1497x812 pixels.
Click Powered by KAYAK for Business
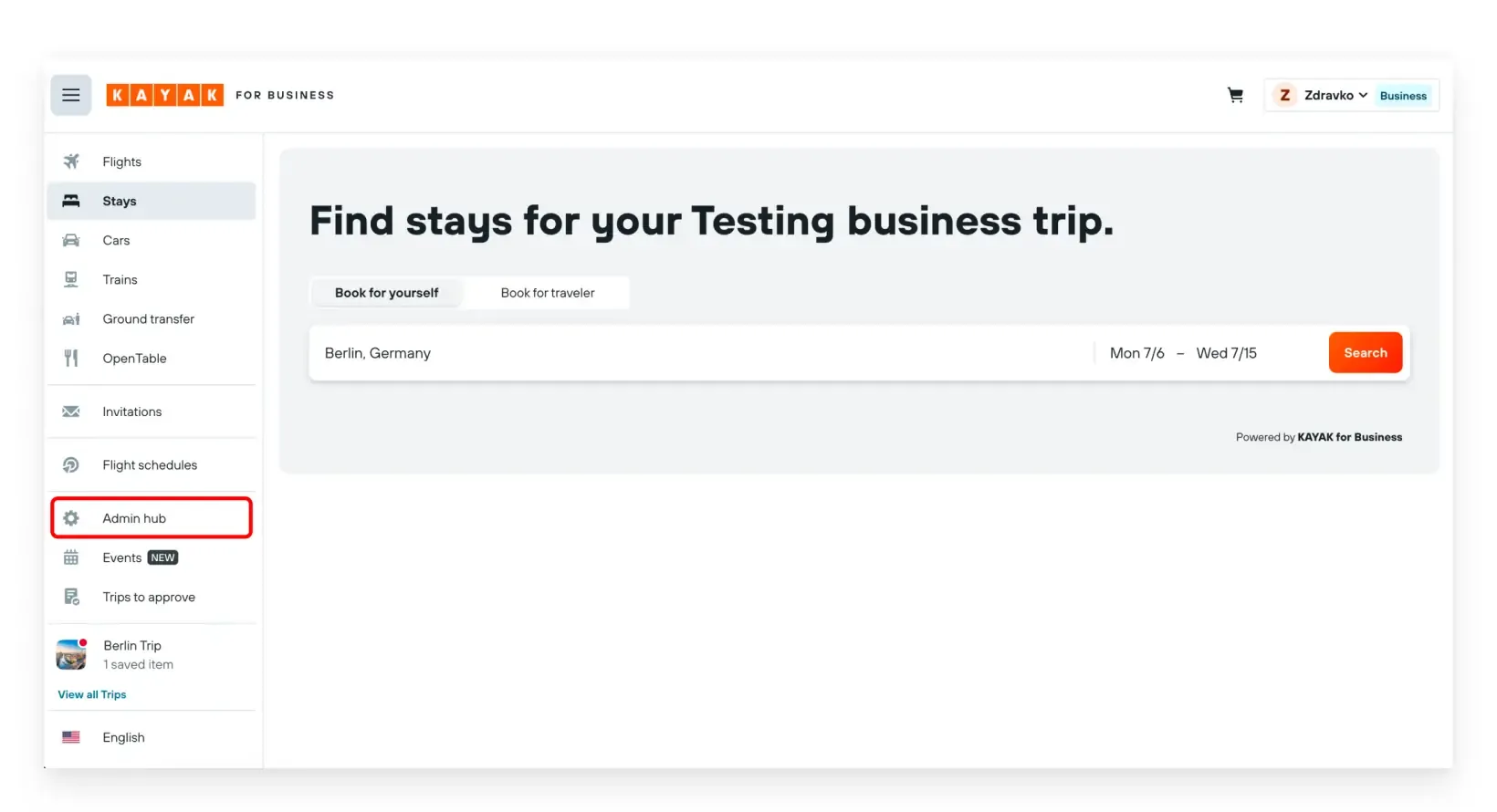click(1319, 437)
